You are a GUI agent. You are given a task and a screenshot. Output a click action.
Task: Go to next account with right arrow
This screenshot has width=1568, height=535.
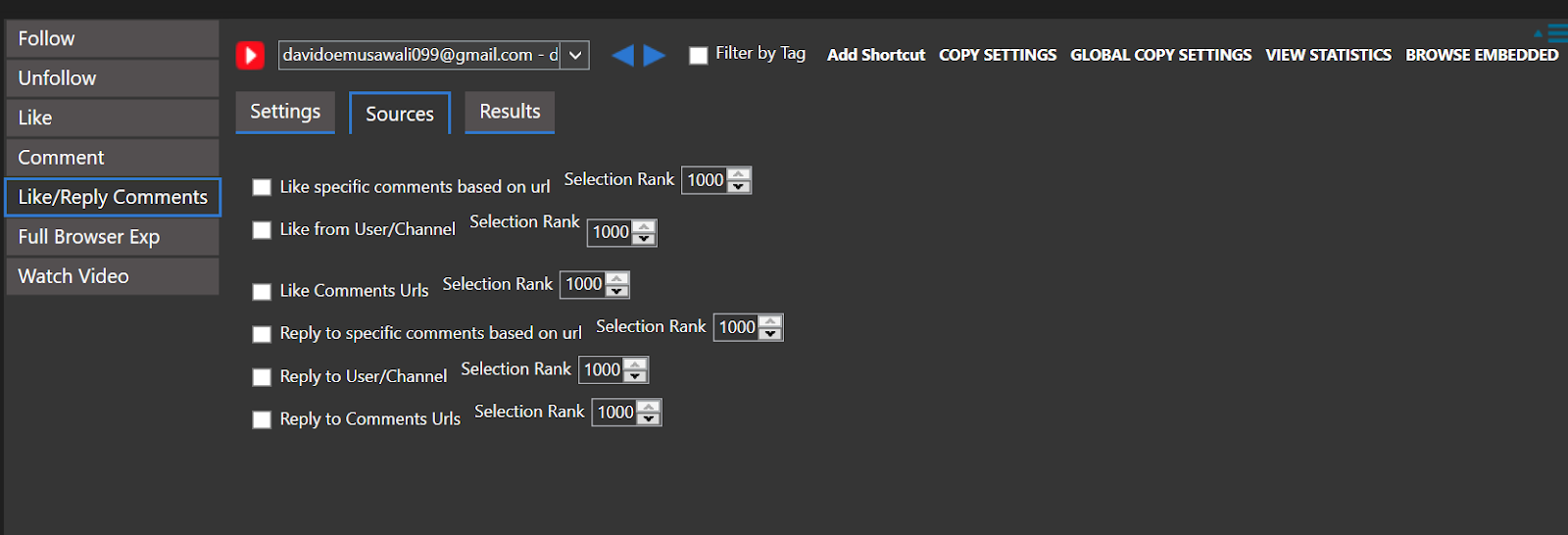655,55
